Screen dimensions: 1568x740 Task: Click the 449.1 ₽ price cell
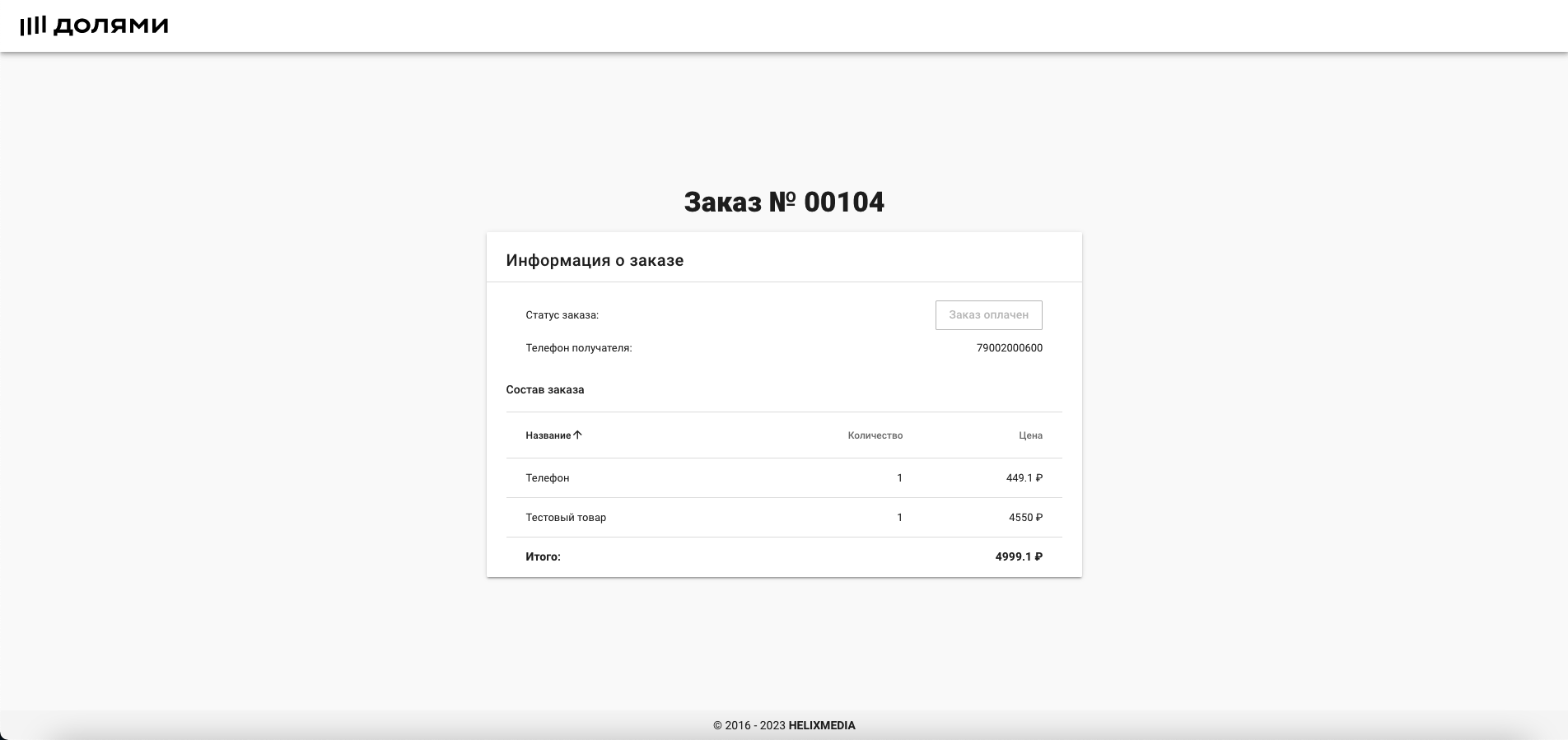point(1024,478)
